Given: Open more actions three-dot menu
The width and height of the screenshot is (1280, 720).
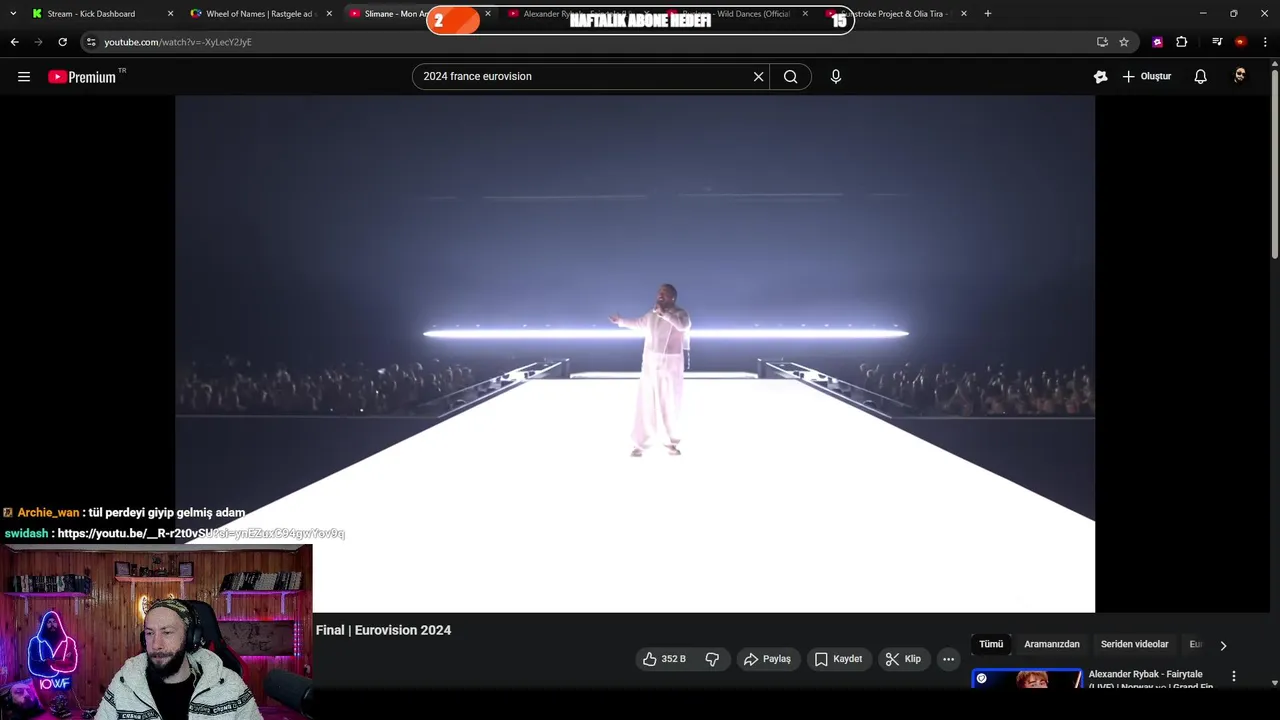Looking at the screenshot, I should 948,659.
